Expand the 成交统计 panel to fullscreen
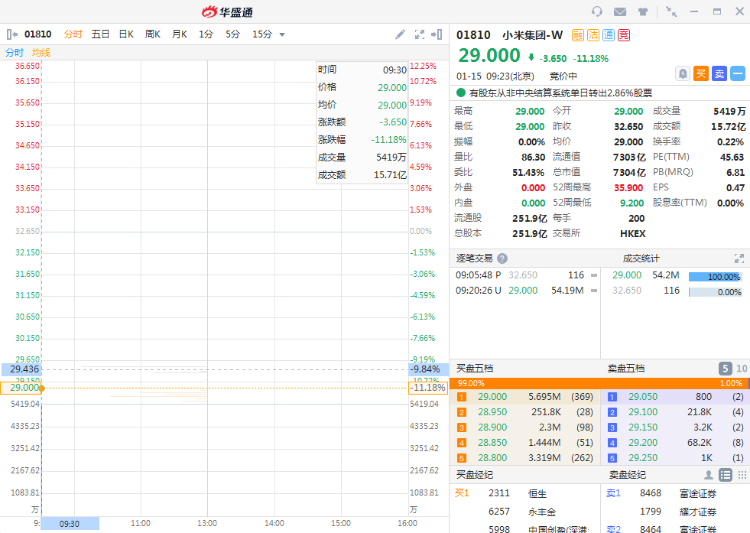 point(739,258)
